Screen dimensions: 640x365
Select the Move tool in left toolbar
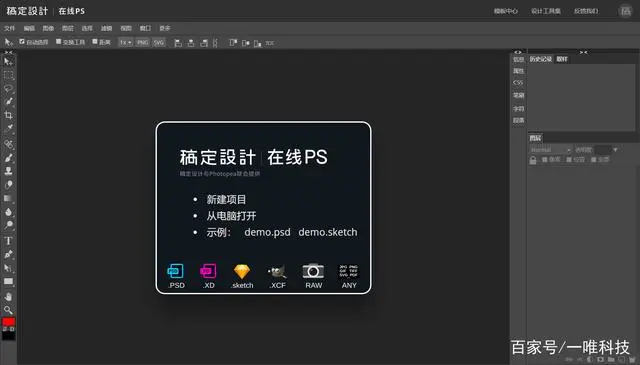click(x=8, y=62)
